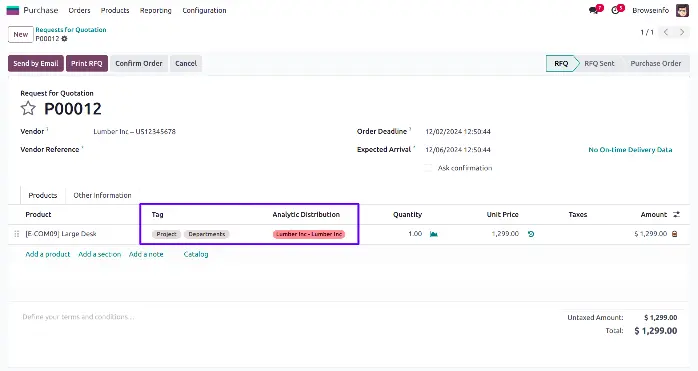Click the [E-COM09] Large Desk product cell
Image resolution: width=698 pixels, height=371 pixels.
pos(61,234)
